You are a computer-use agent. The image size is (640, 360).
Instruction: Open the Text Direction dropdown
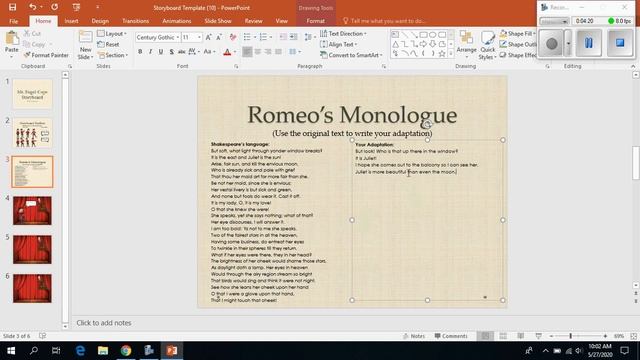(343, 33)
